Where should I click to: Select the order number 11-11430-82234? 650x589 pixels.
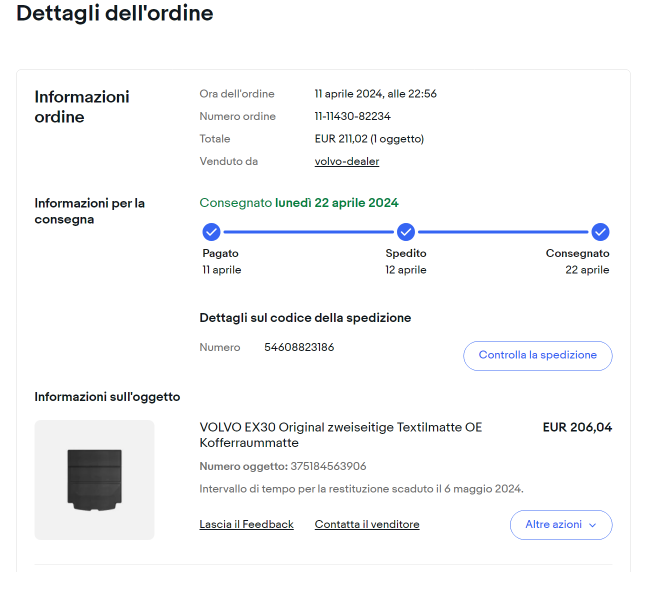pos(352,116)
